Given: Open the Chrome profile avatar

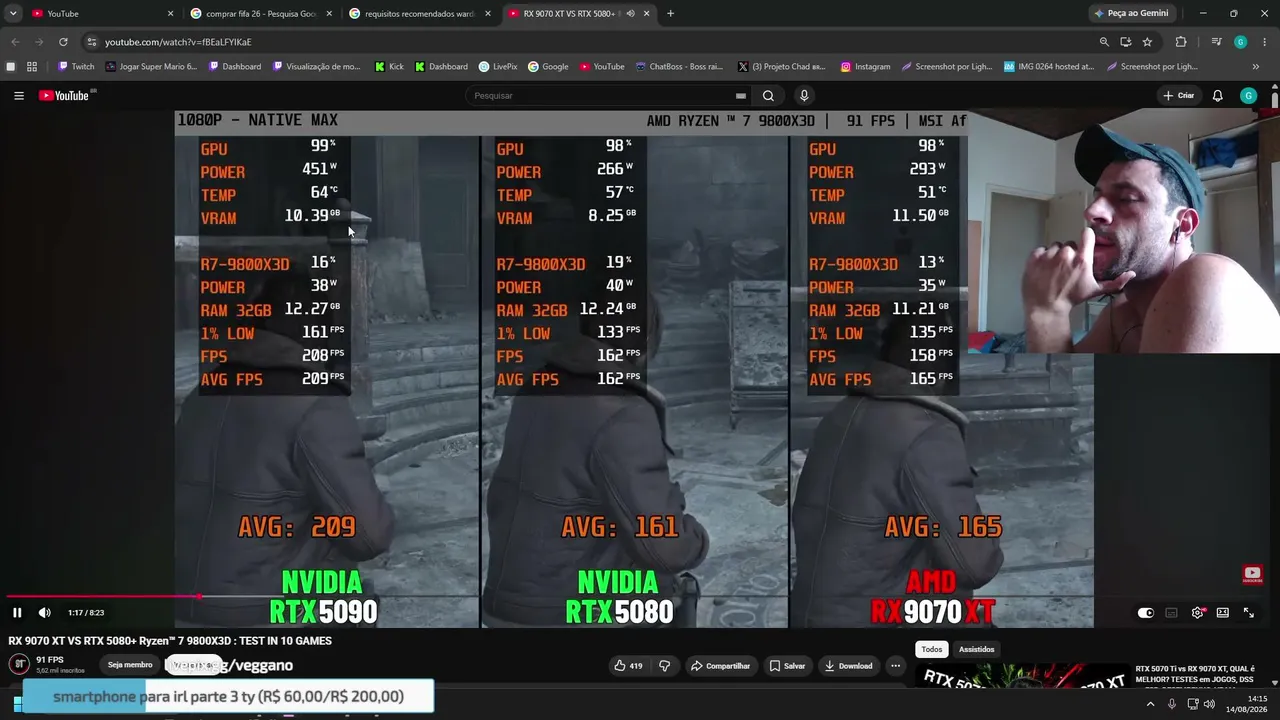Looking at the screenshot, I should tap(1240, 42).
